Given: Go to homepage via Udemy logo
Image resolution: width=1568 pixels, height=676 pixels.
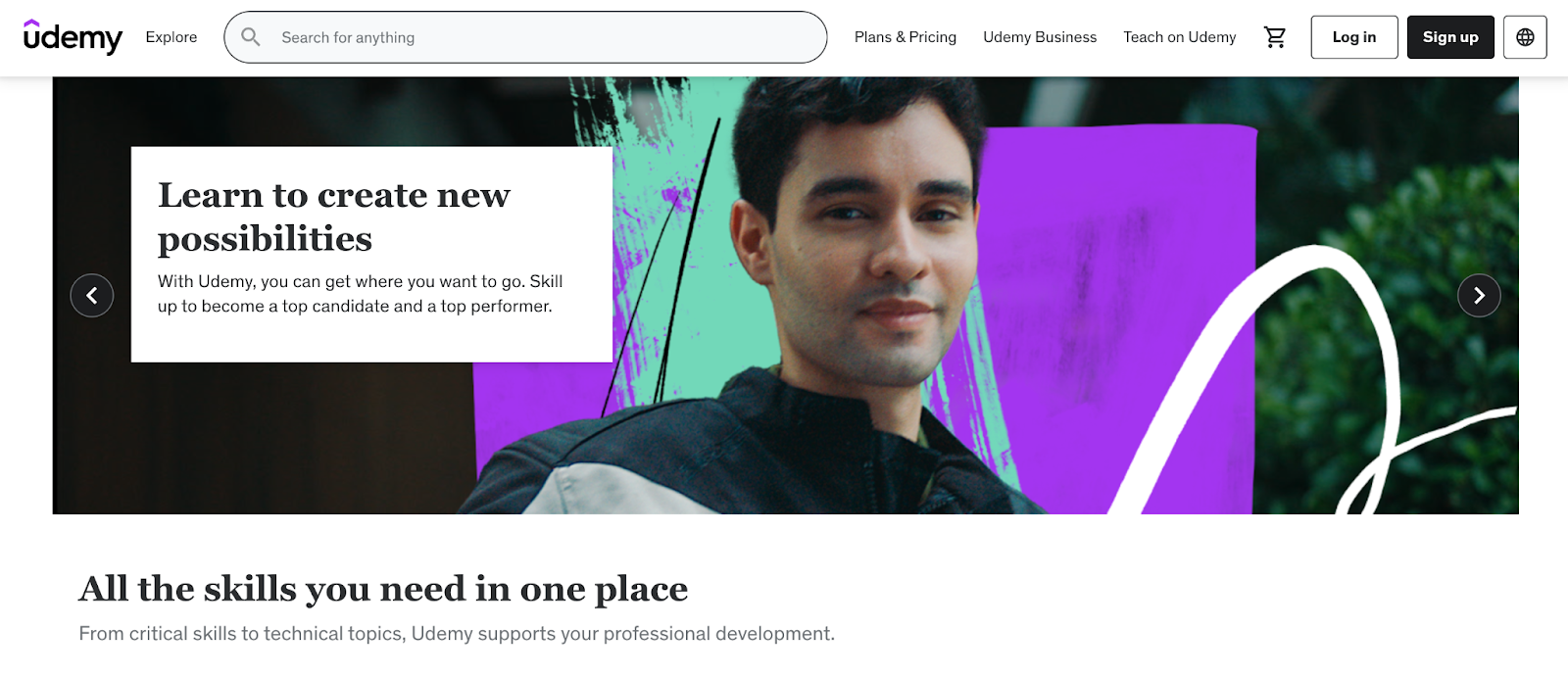Looking at the screenshot, I should pyautogui.click(x=73, y=37).
